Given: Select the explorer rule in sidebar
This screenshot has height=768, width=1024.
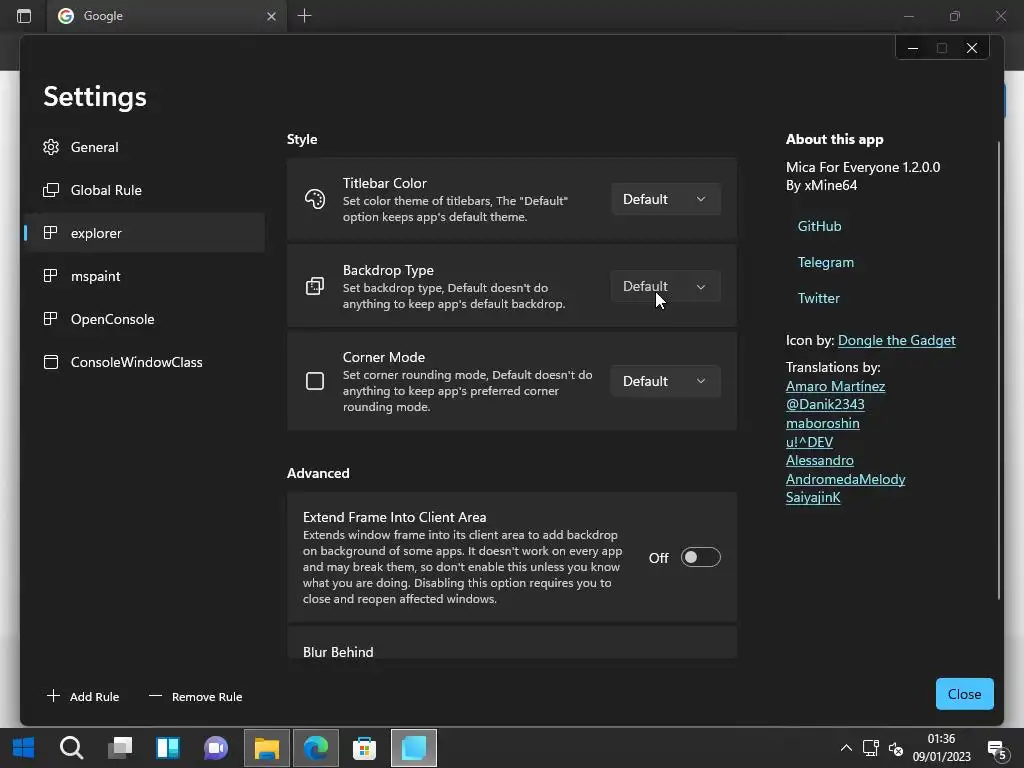Looking at the screenshot, I should pos(145,233).
